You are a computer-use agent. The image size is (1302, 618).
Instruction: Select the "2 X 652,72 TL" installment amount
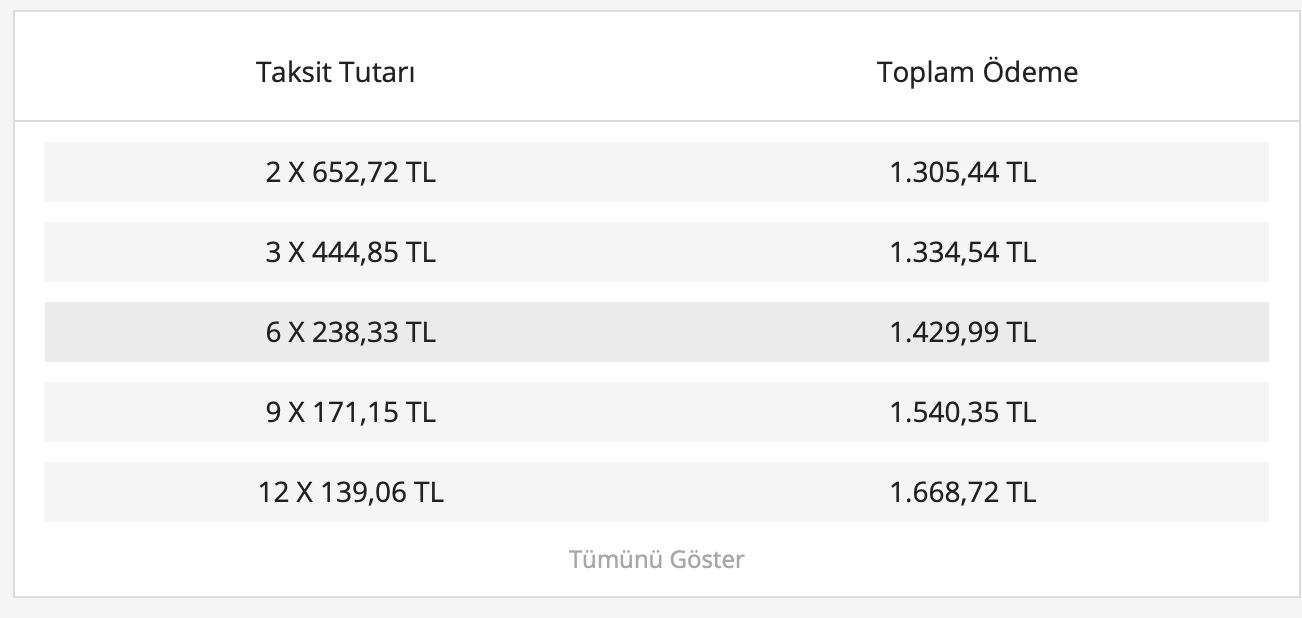pos(351,172)
